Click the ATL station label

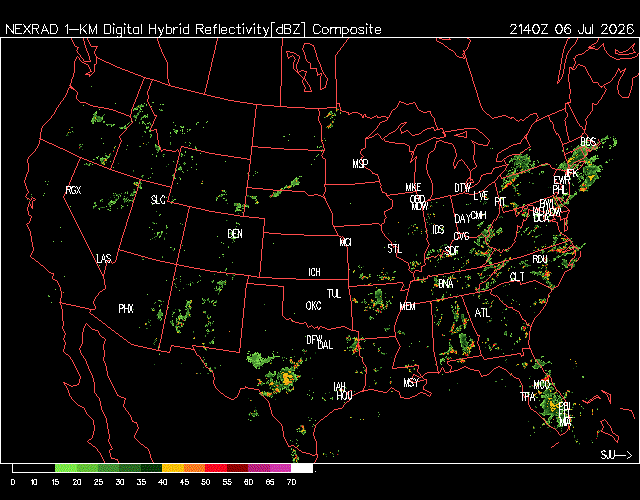pos(482,313)
